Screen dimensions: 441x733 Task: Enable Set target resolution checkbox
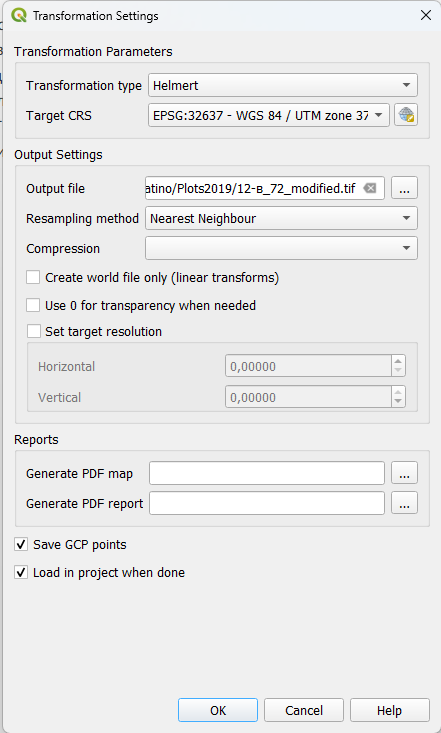point(34,331)
